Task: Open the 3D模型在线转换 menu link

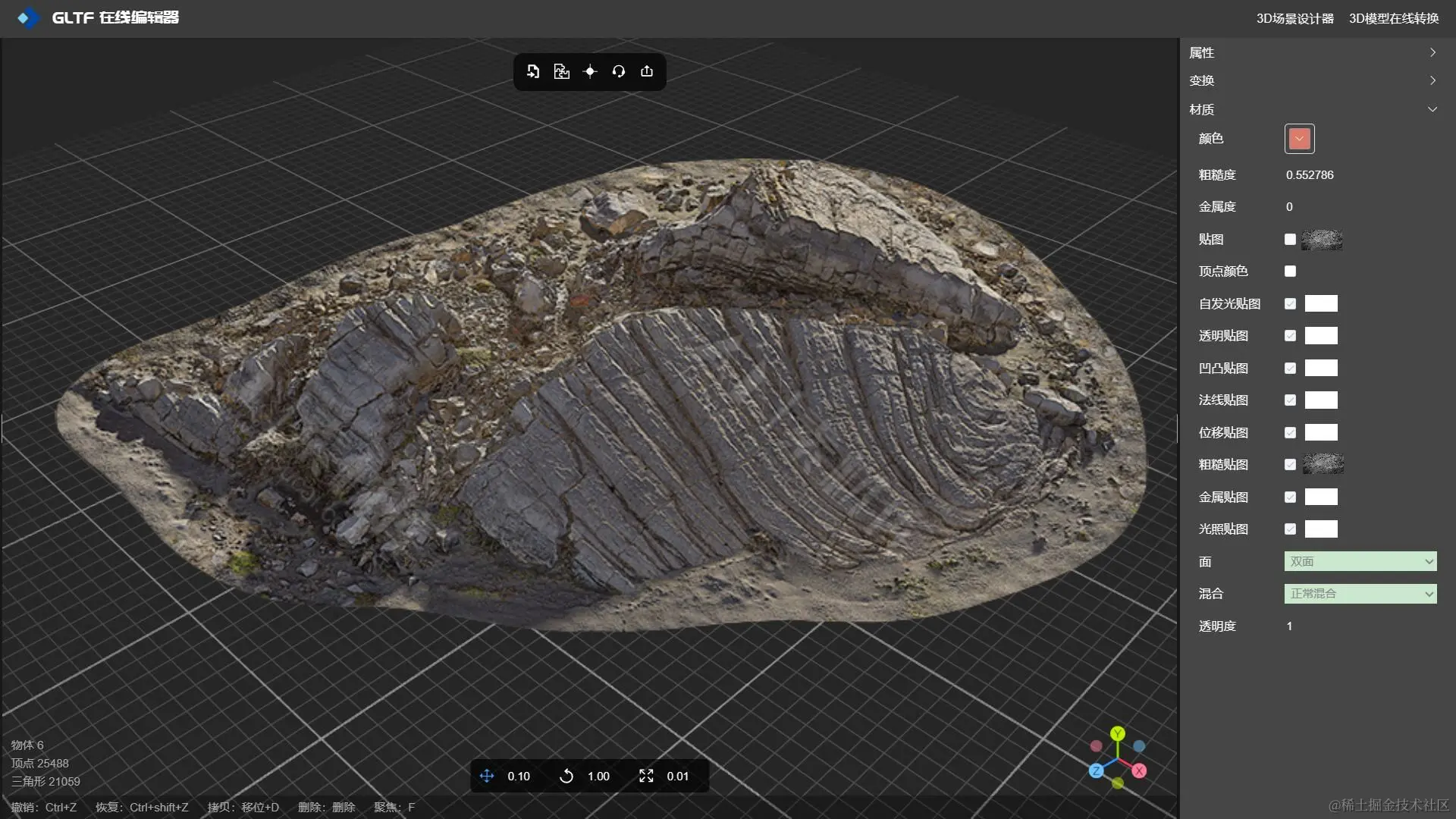Action: coord(1393,18)
